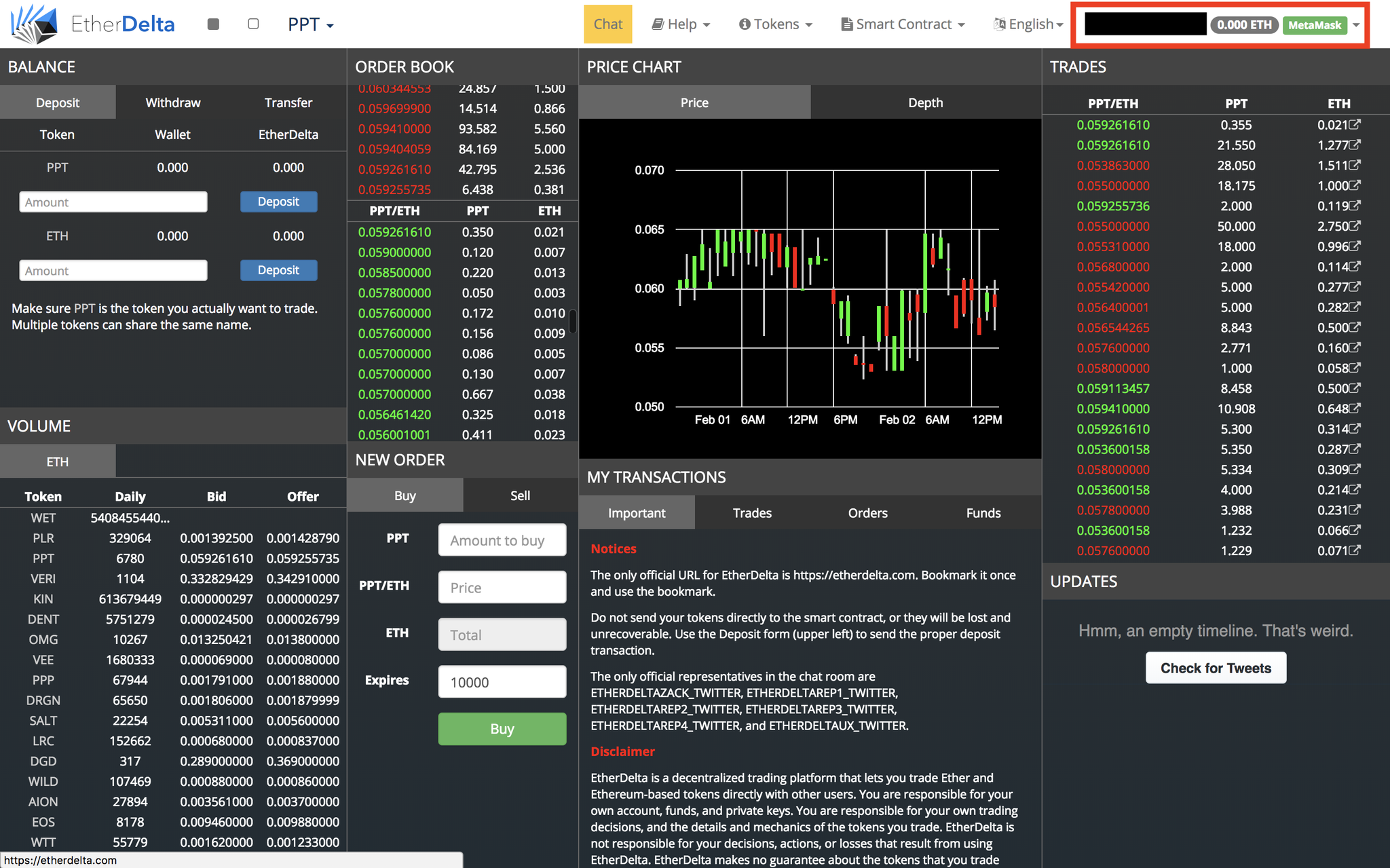Click the Check for Tweets button
The height and width of the screenshot is (868, 1390).
[1216, 668]
